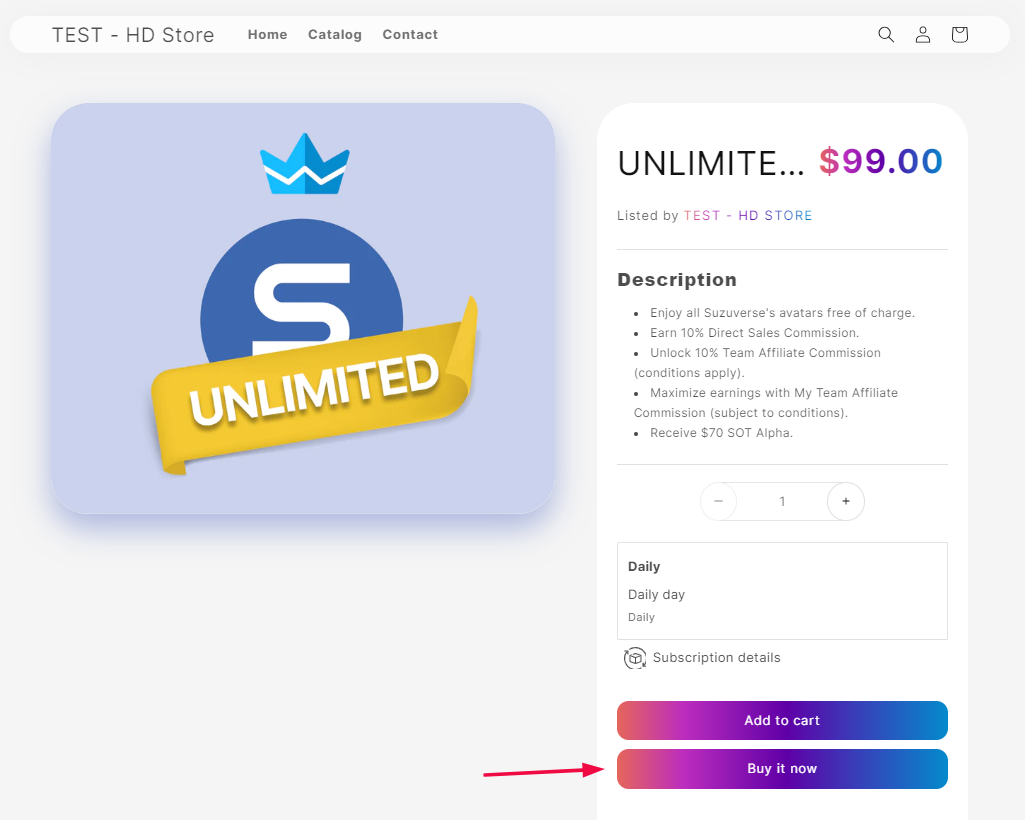Increase quantity with plus button
Image resolution: width=1025 pixels, height=820 pixels.
click(x=846, y=501)
